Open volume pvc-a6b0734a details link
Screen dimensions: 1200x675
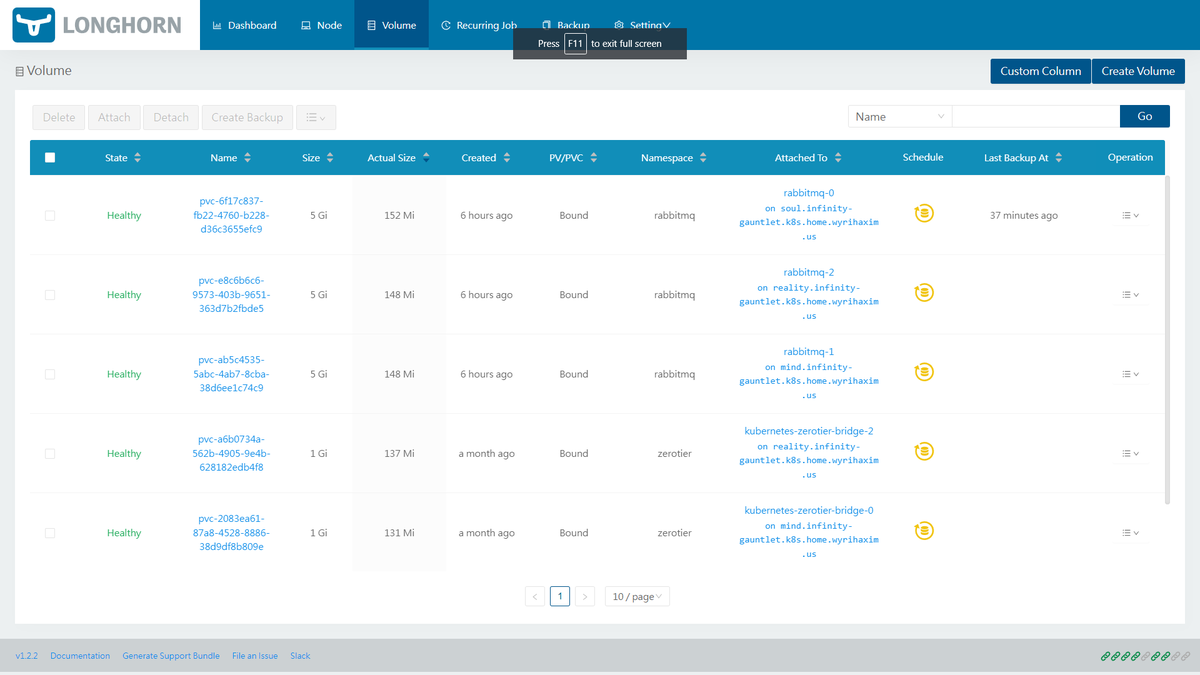(231, 453)
